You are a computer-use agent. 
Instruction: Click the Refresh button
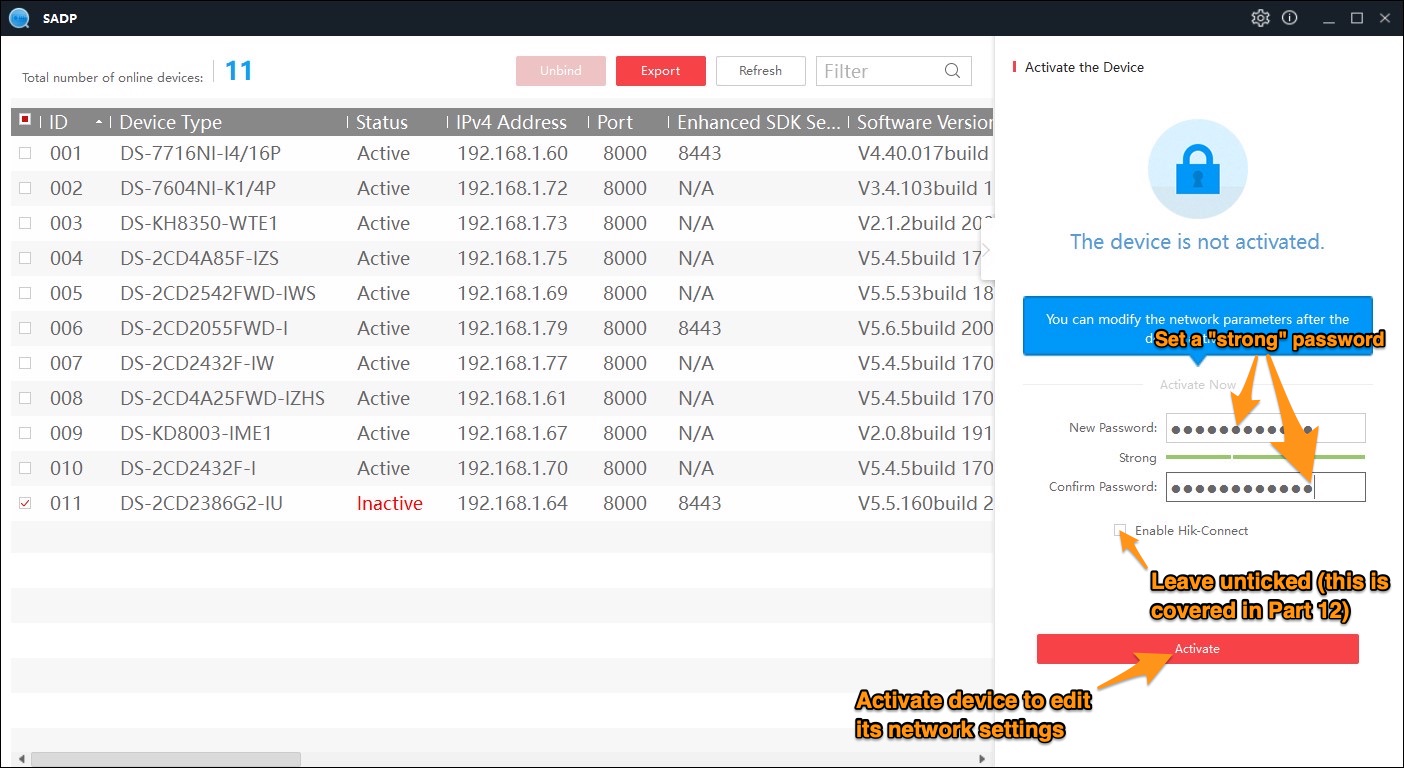point(760,70)
